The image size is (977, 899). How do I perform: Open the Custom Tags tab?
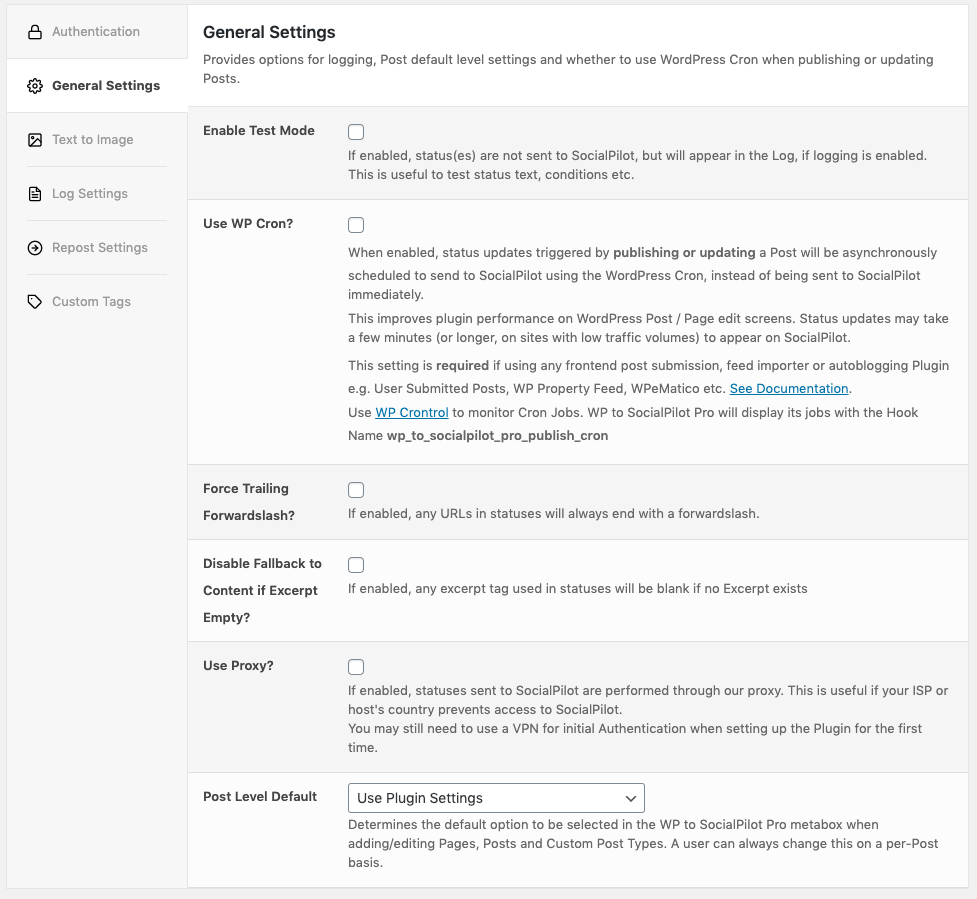91,302
